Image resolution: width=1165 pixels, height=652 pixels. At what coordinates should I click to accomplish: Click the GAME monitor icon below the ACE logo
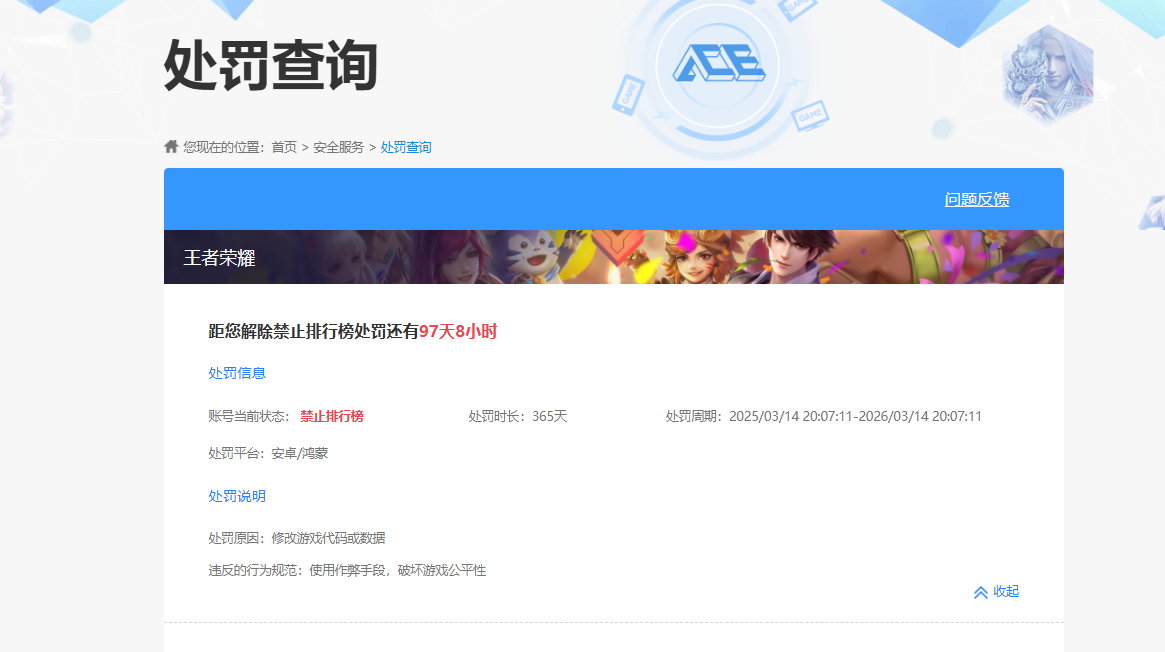click(810, 117)
